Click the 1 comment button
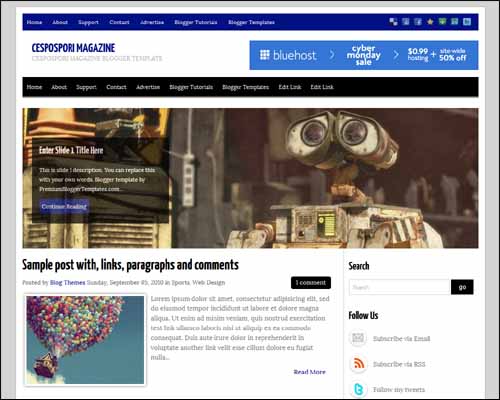 pos(311,283)
